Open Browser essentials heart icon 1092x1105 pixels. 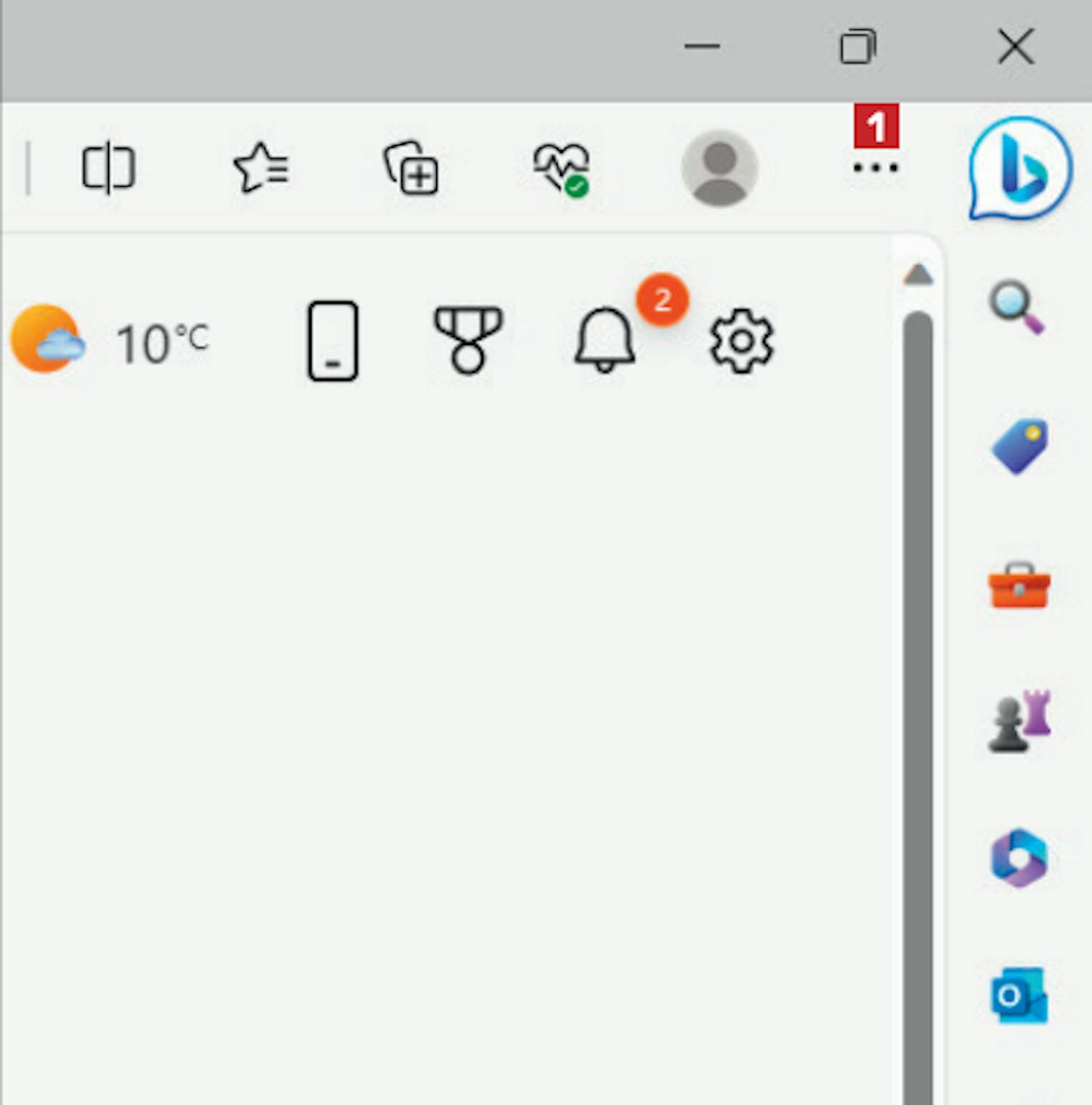point(561,170)
